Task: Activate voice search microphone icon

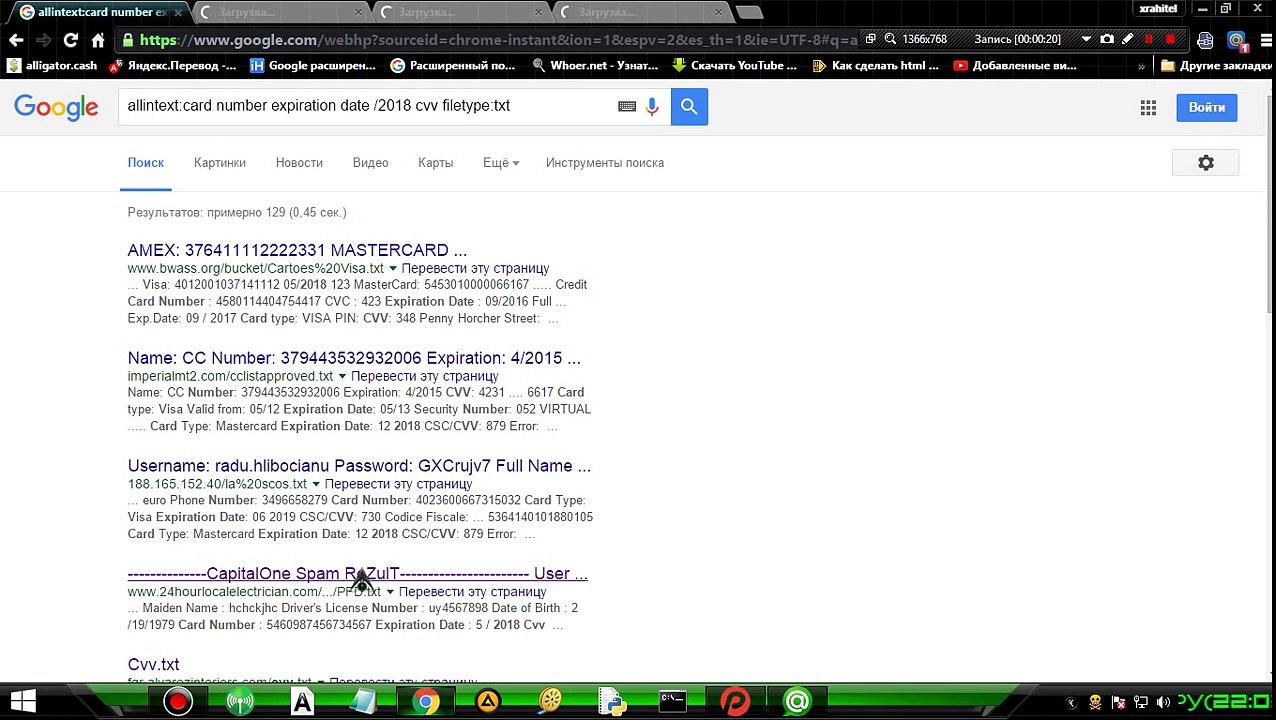Action: (x=652, y=107)
